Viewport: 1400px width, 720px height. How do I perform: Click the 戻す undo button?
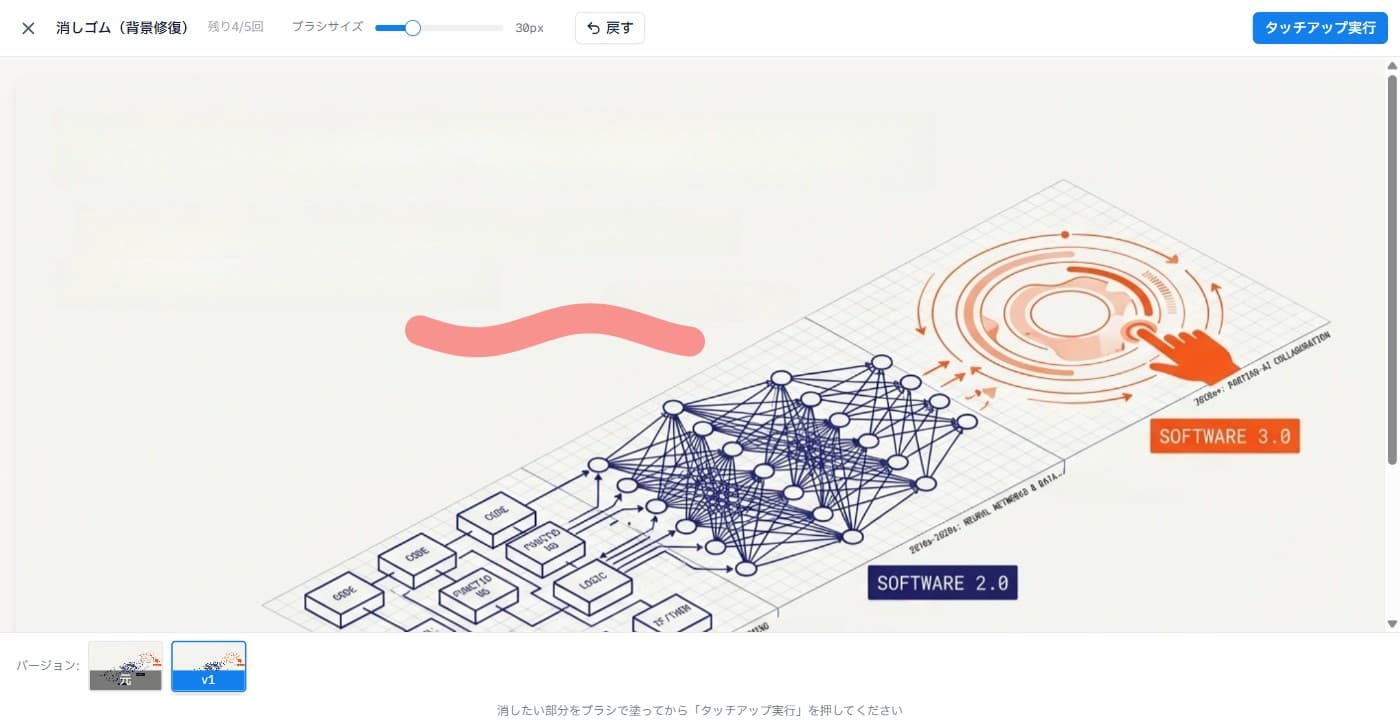pyautogui.click(x=610, y=28)
